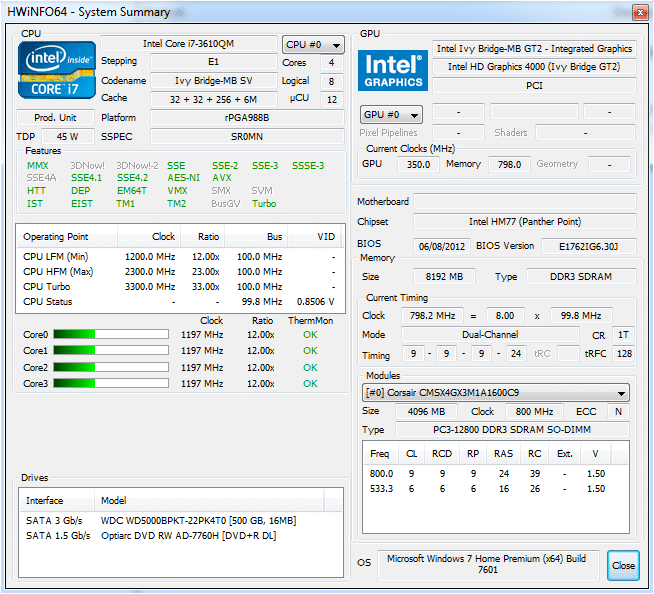Viewport: 654px width, 594px height.
Task: Click the tRFC value 128 field
Action: [624, 354]
